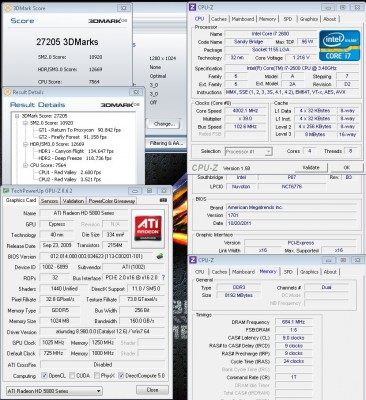Open the ATI Radeon HD 5800 Series dropdown
Viewport: 366px width, 400px height.
54,391
